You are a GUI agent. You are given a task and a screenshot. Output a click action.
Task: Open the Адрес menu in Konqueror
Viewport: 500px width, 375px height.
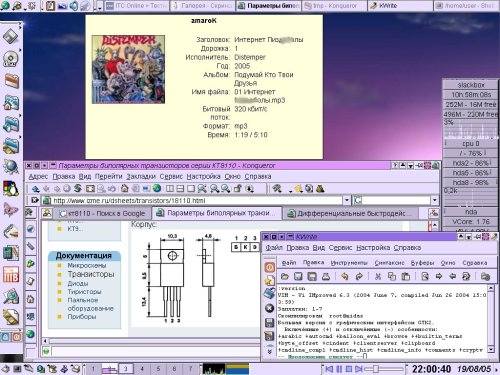(x=38, y=176)
